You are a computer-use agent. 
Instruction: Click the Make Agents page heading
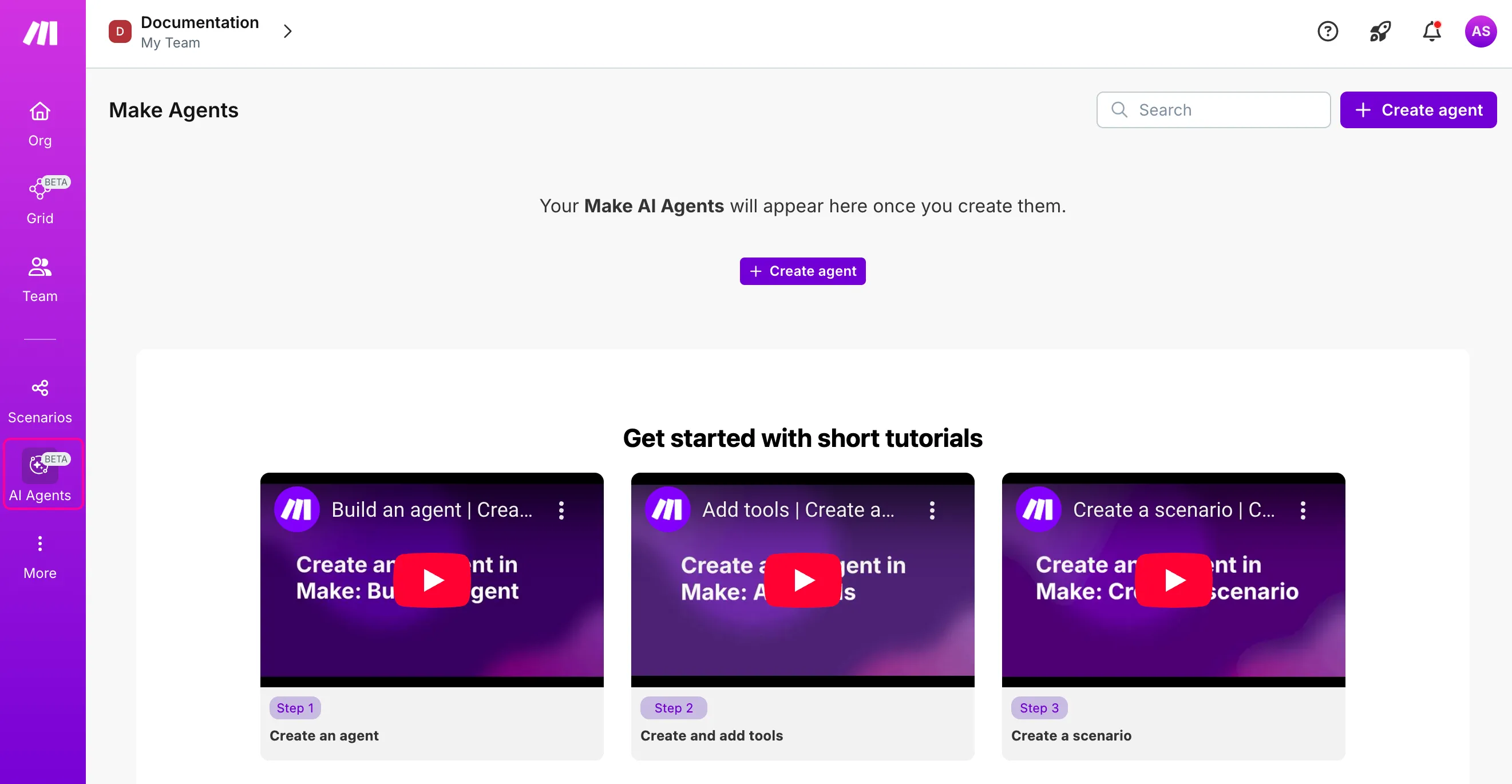[x=174, y=110]
